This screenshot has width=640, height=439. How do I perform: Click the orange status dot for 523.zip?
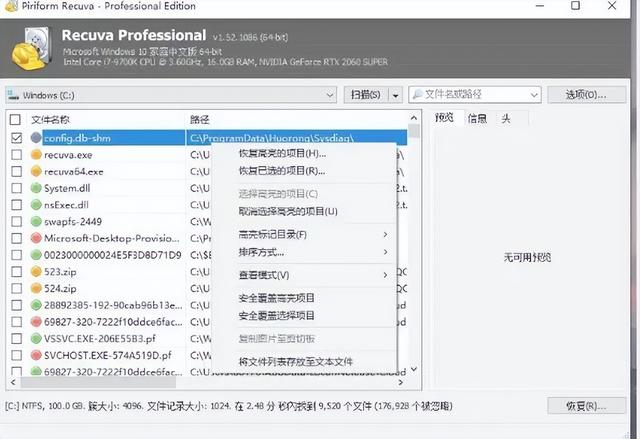click(36, 272)
